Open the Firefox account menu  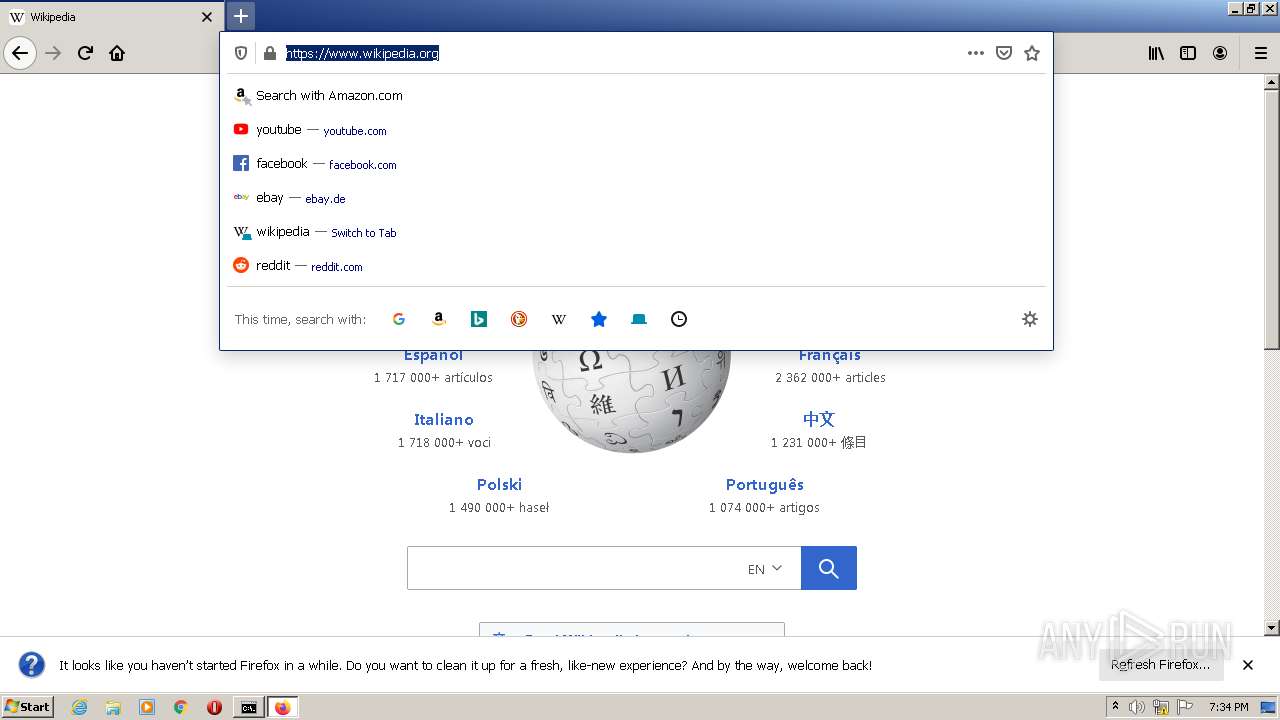tap(1220, 53)
